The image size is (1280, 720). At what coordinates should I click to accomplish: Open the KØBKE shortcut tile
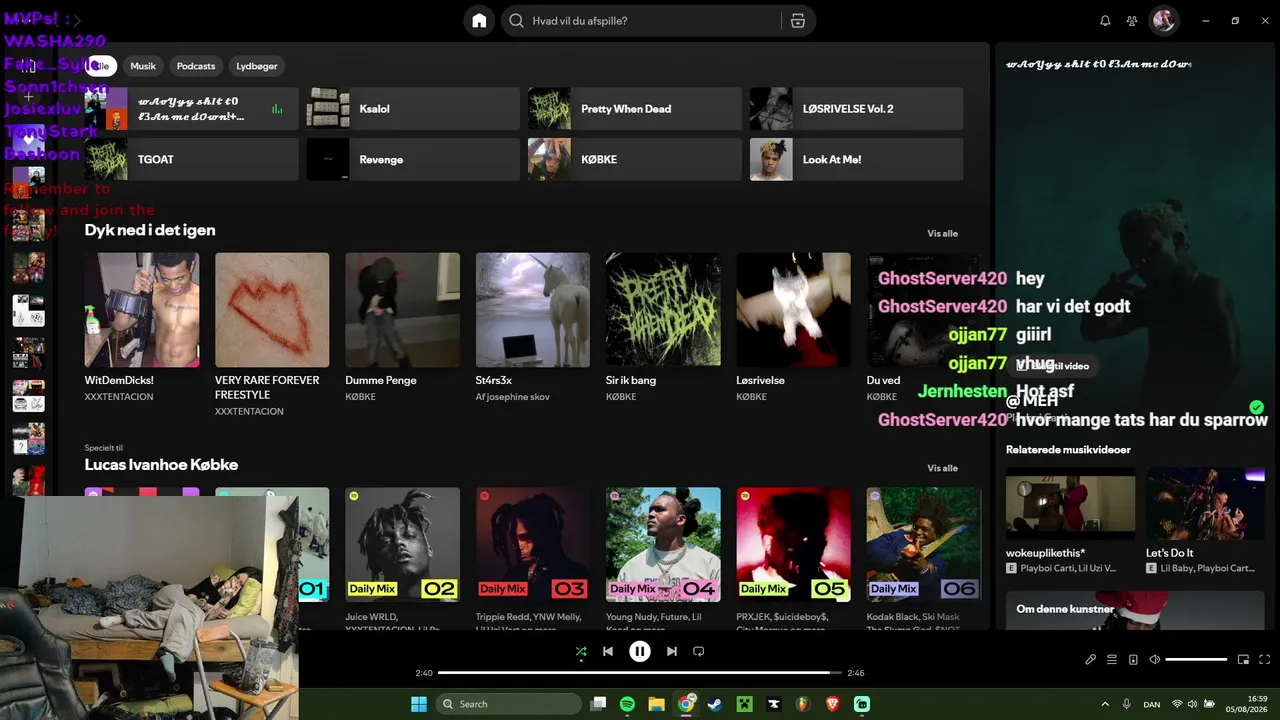click(x=635, y=159)
